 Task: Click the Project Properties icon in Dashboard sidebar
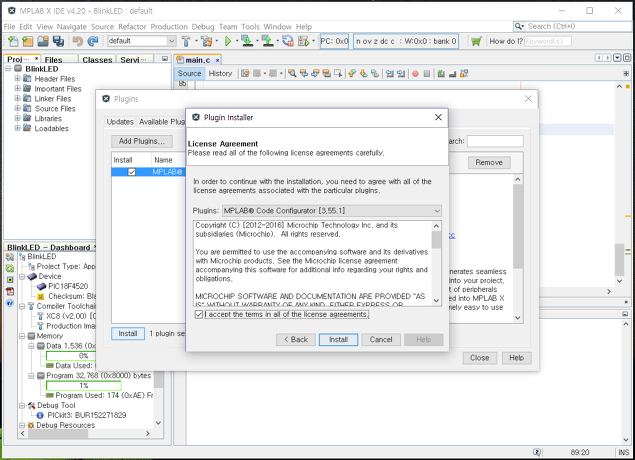[10, 257]
